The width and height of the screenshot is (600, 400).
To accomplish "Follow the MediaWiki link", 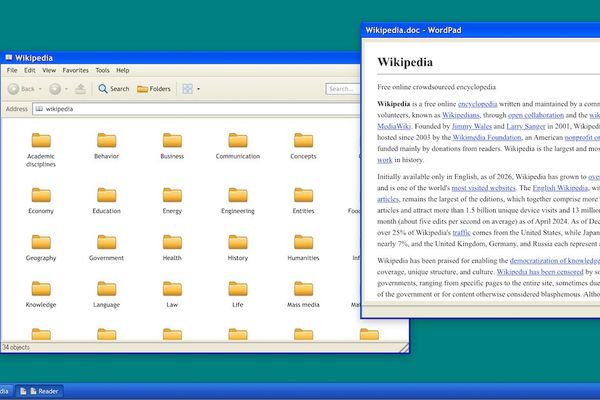I will (x=394, y=126).
